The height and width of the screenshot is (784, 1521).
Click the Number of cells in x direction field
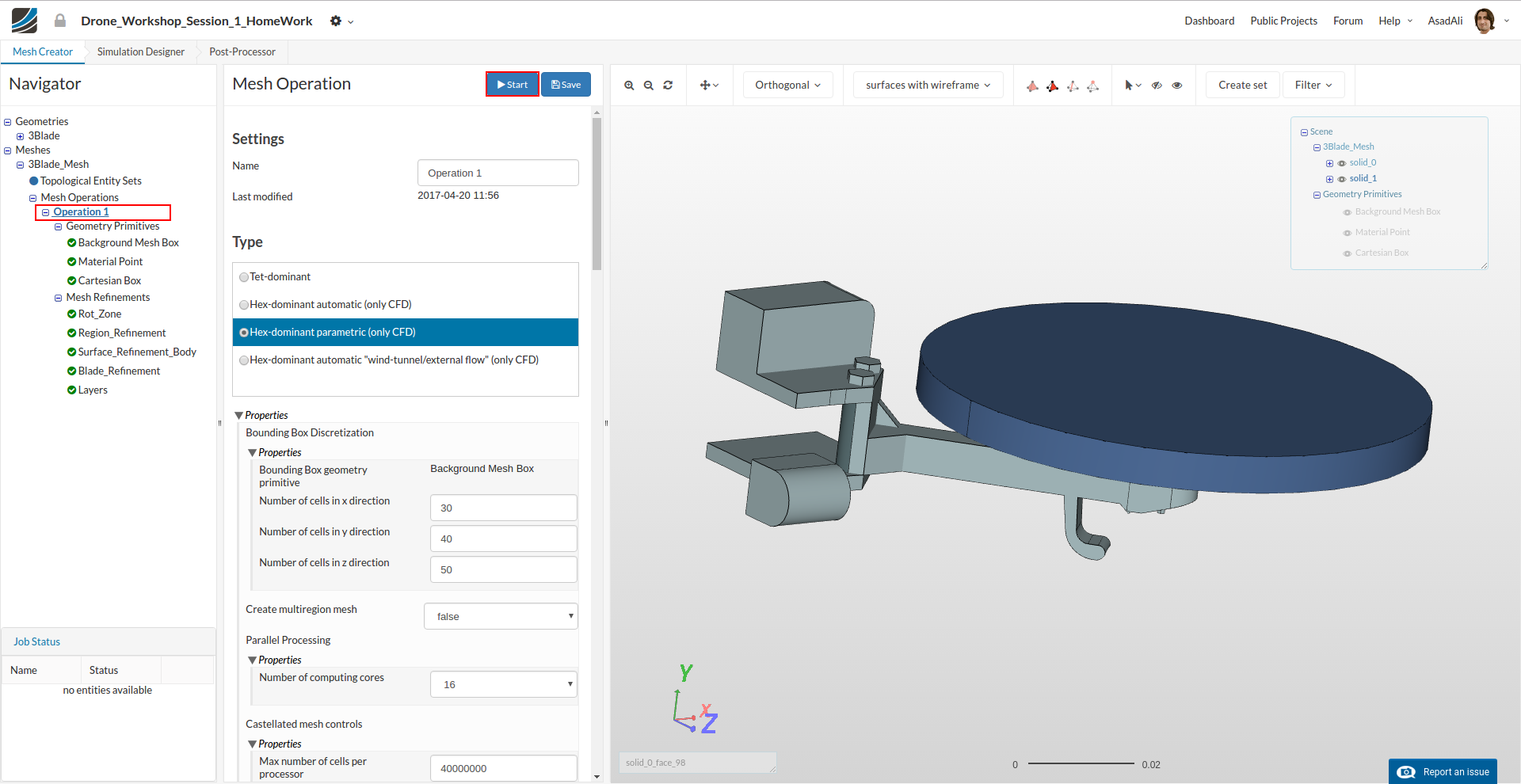(503, 508)
